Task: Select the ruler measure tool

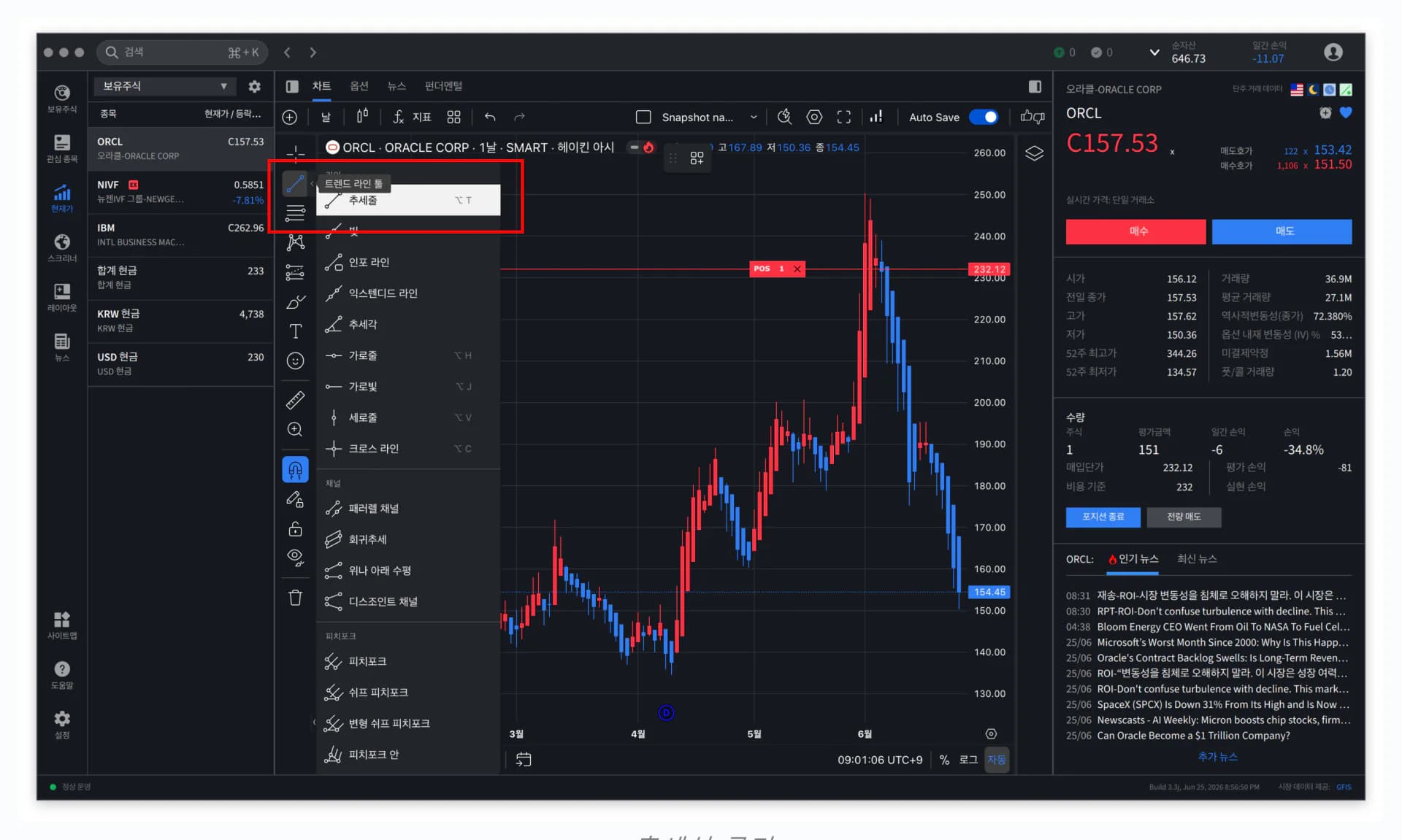Action: coord(295,400)
